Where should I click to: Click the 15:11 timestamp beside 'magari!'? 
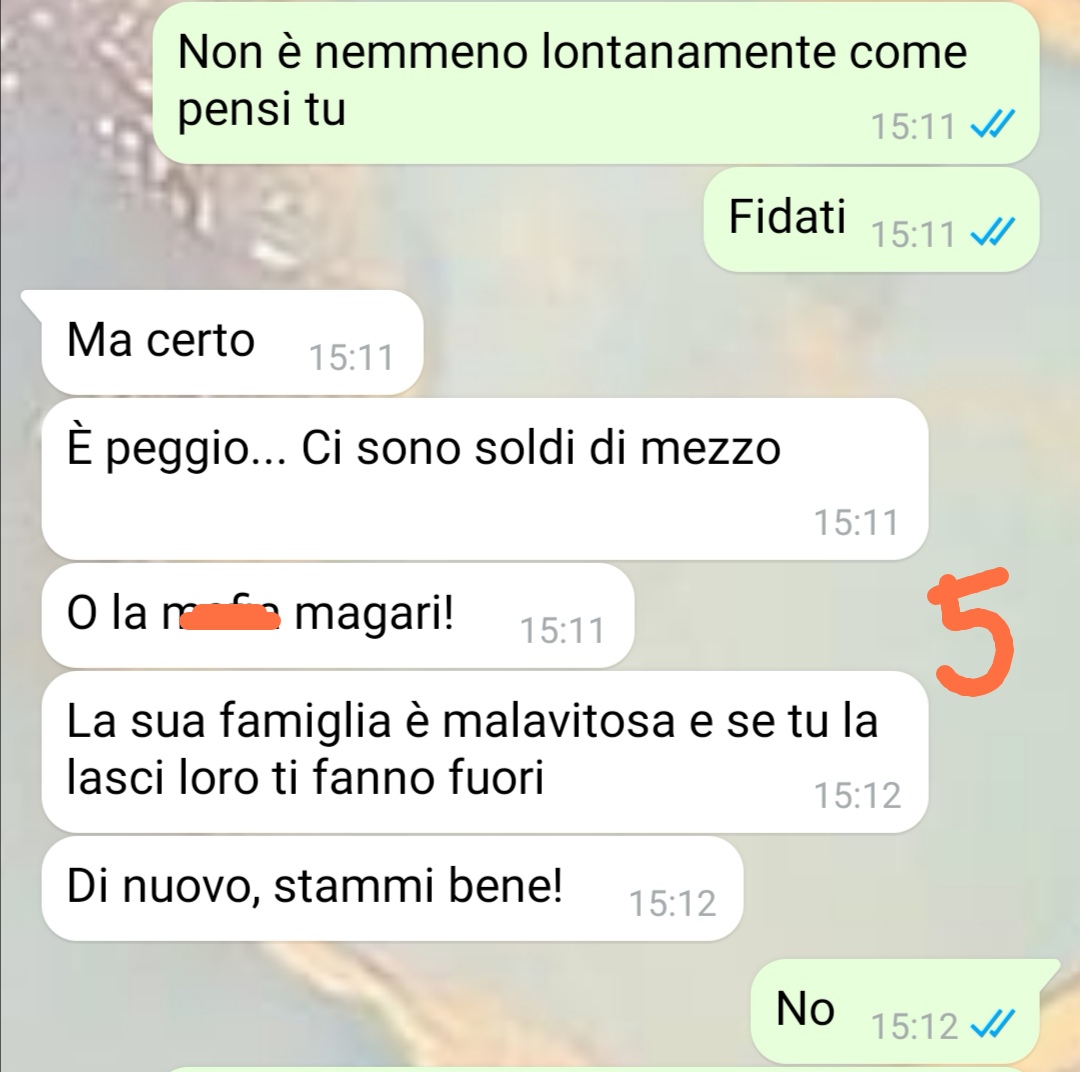click(x=562, y=630)
